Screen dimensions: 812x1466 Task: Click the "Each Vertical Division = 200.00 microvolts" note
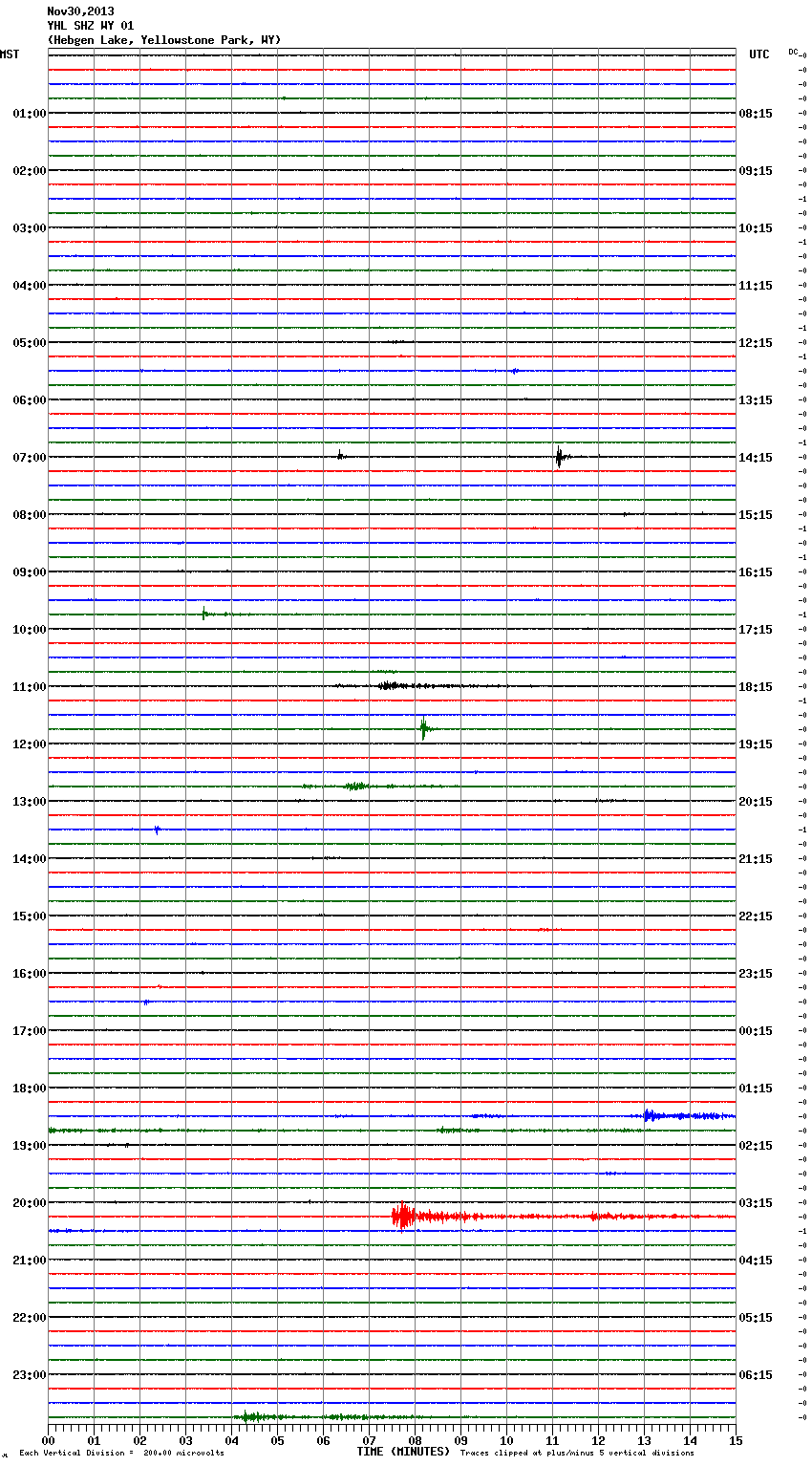[121, 1453]
